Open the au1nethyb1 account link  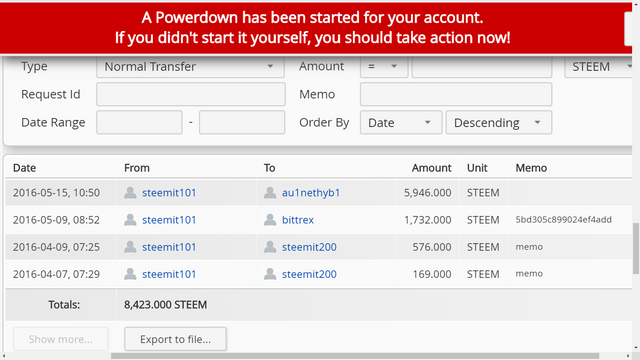311,193
